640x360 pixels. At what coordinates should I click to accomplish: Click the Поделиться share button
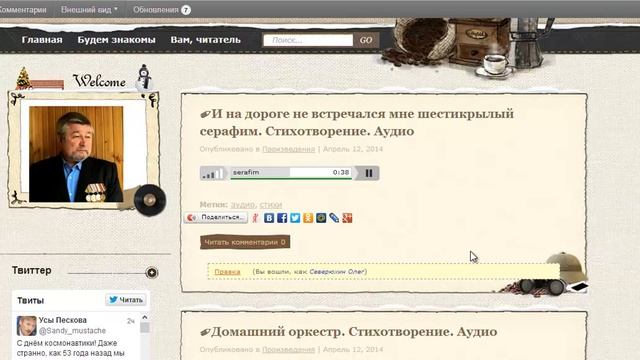tap(216, 218)
